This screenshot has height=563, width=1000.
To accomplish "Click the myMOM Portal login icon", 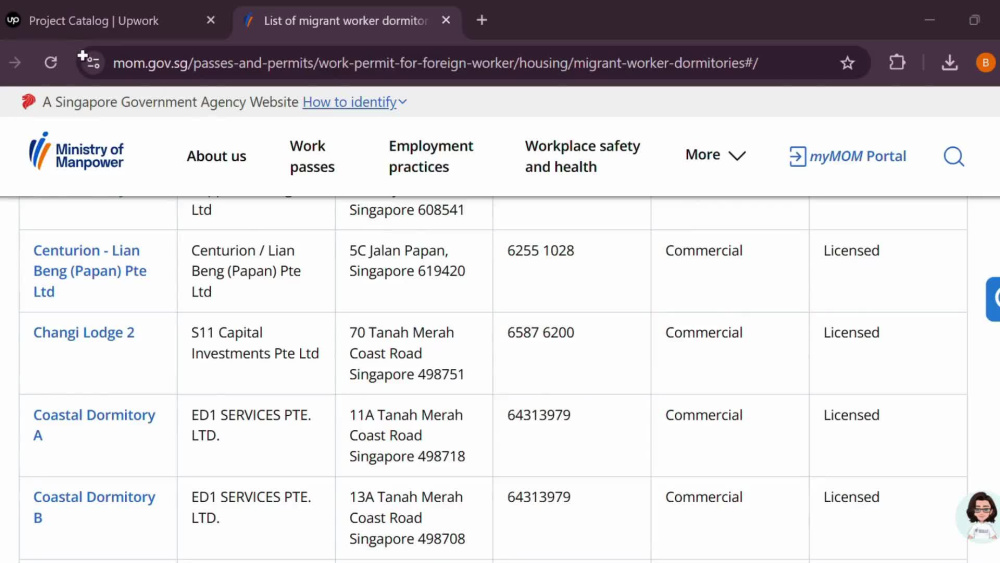I will (797, 156).
